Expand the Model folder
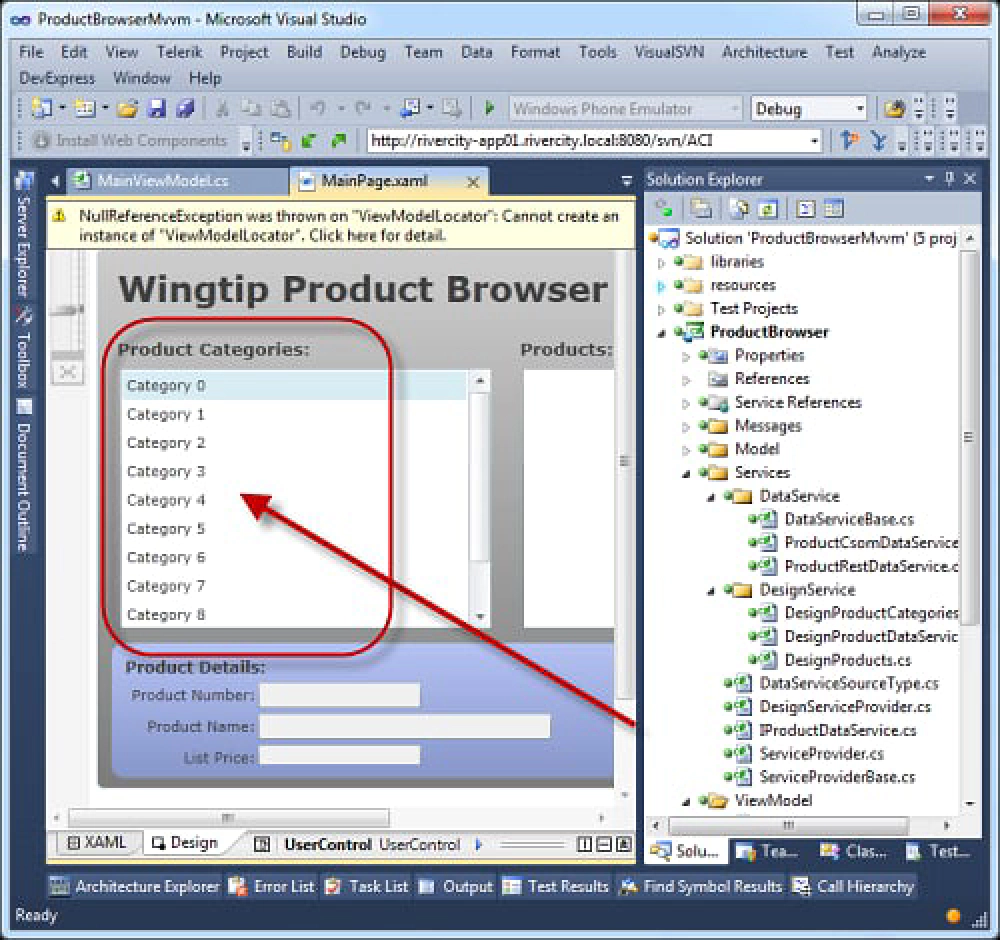The height and width of the screenshot is (940, 1000). click(686, 450)
